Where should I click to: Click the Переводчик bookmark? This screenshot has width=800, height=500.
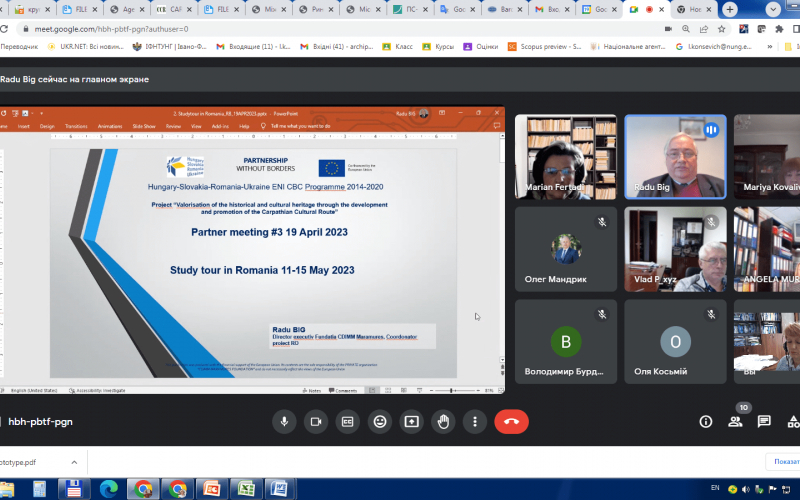[19, 46]
